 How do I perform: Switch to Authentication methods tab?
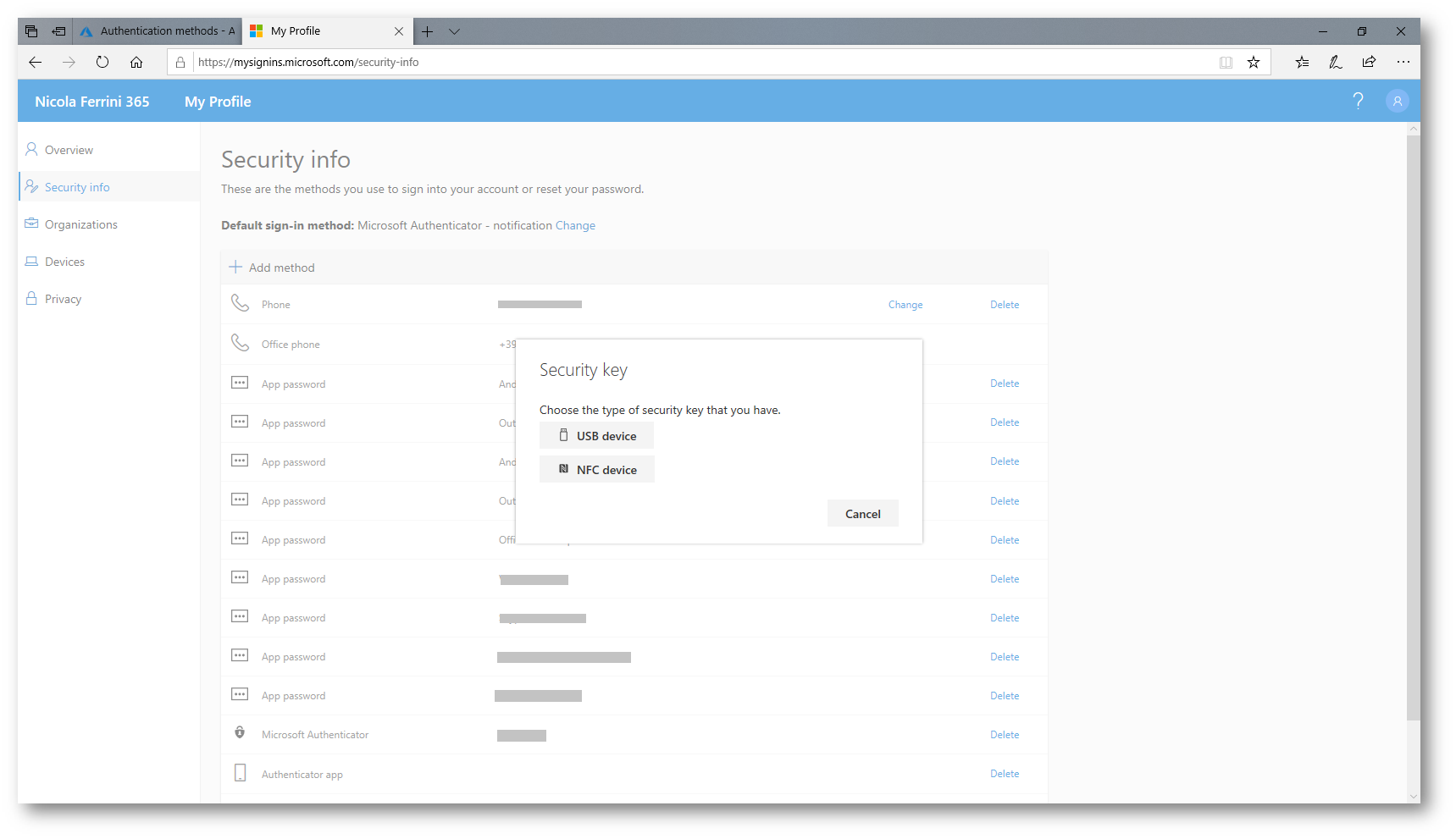coord(158,31)
